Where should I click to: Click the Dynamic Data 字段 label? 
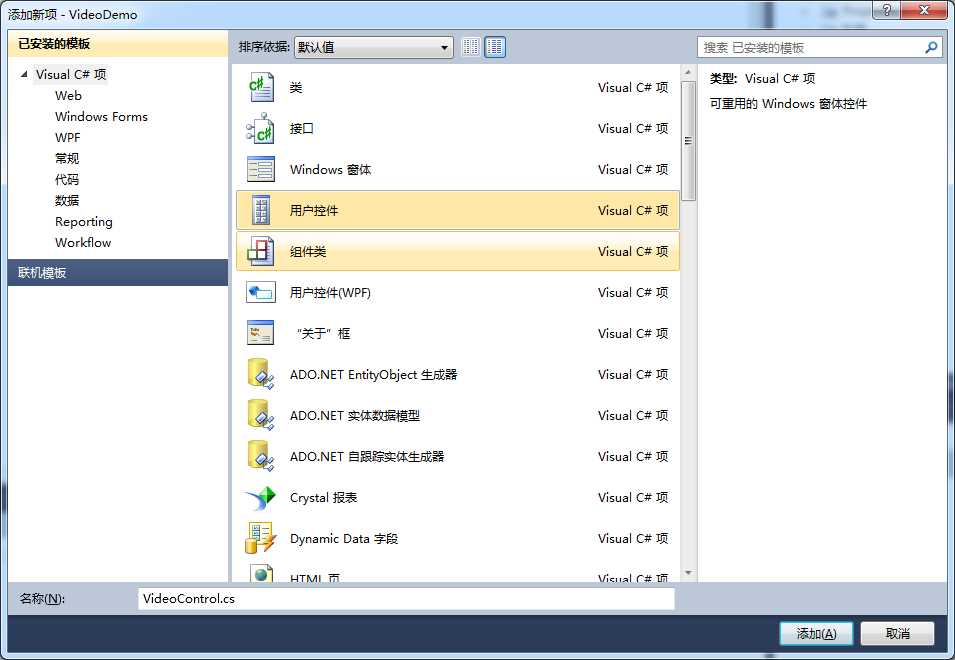(344, 539)
